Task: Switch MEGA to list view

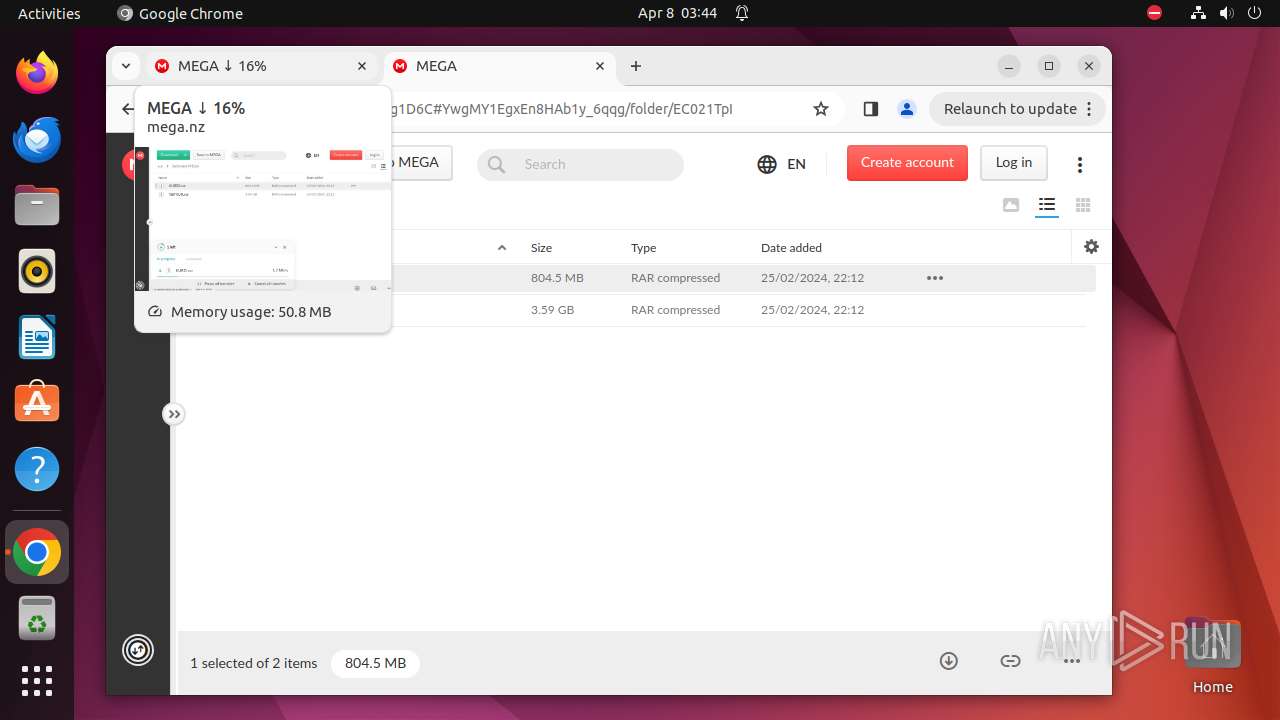Action: (x=1047, y=205)
